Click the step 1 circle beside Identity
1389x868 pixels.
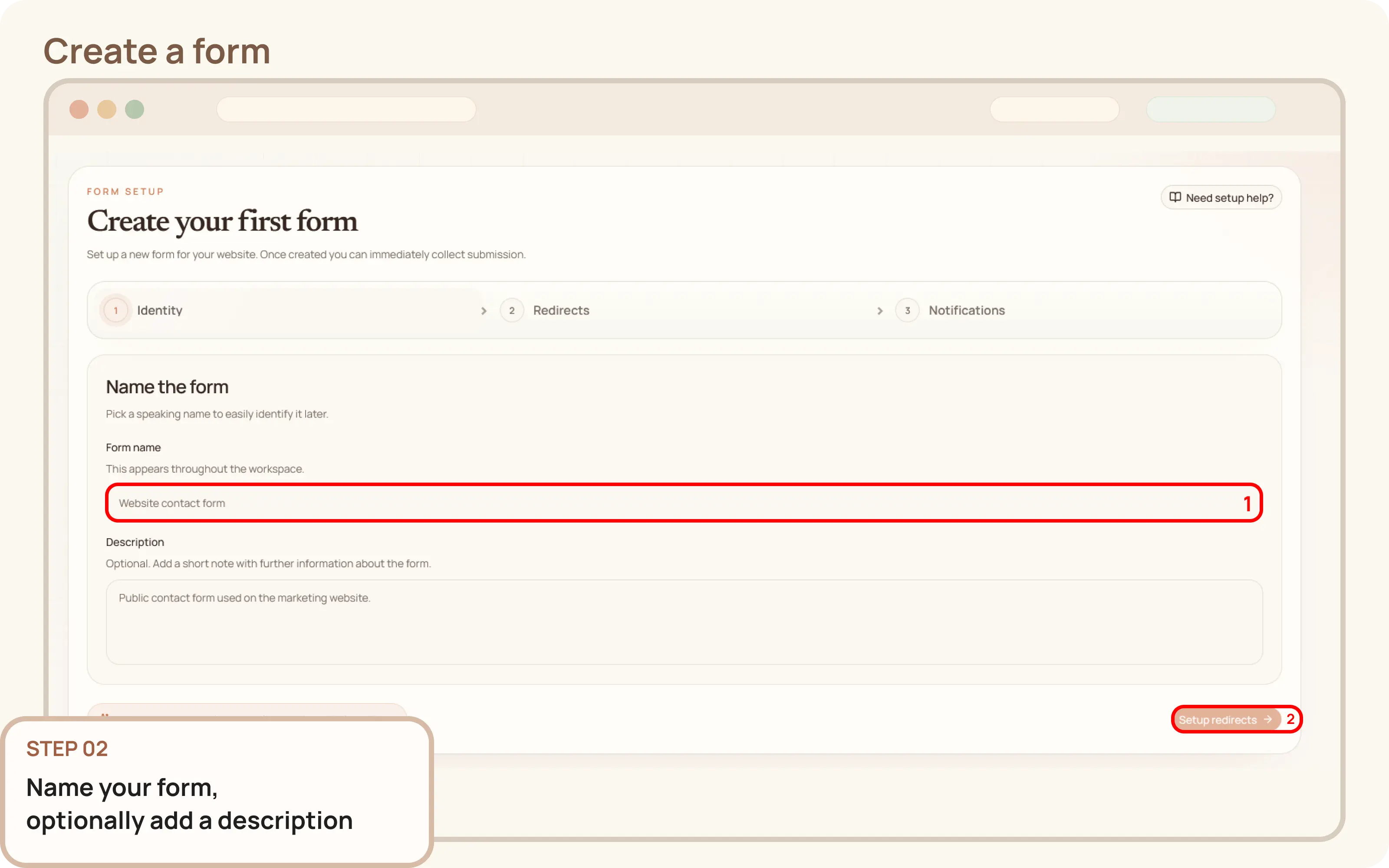click(x=115, y=310)
